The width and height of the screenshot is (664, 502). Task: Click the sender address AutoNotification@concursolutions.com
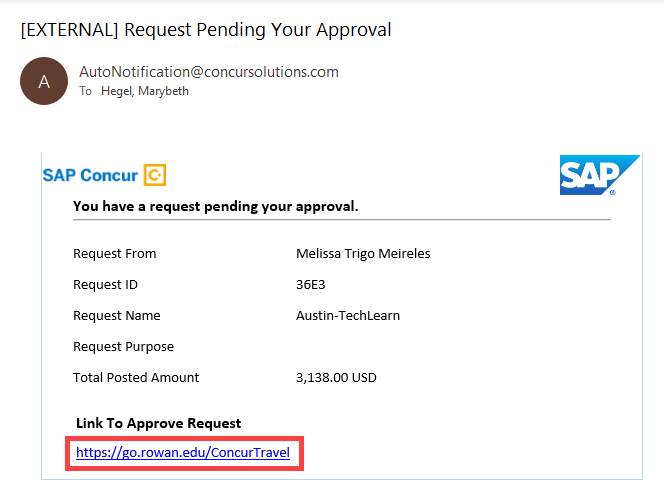point(209,72)
